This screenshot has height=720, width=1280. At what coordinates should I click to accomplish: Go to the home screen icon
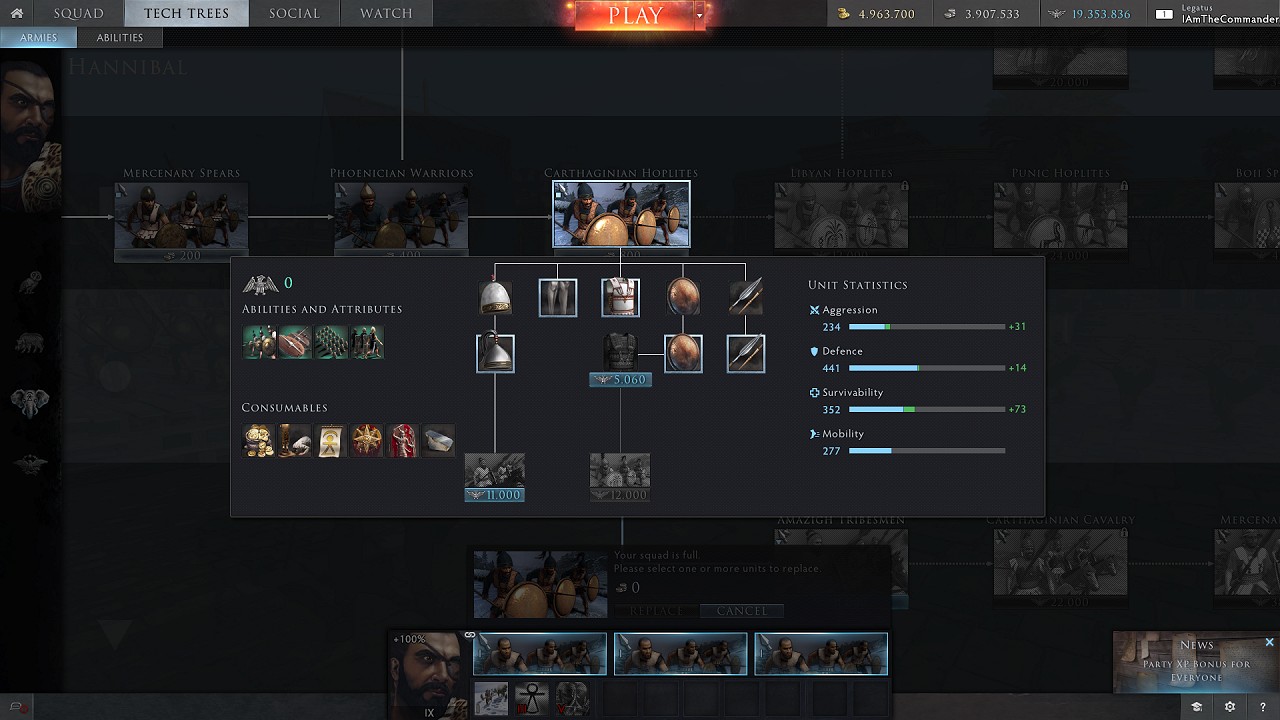click(16, 13)
